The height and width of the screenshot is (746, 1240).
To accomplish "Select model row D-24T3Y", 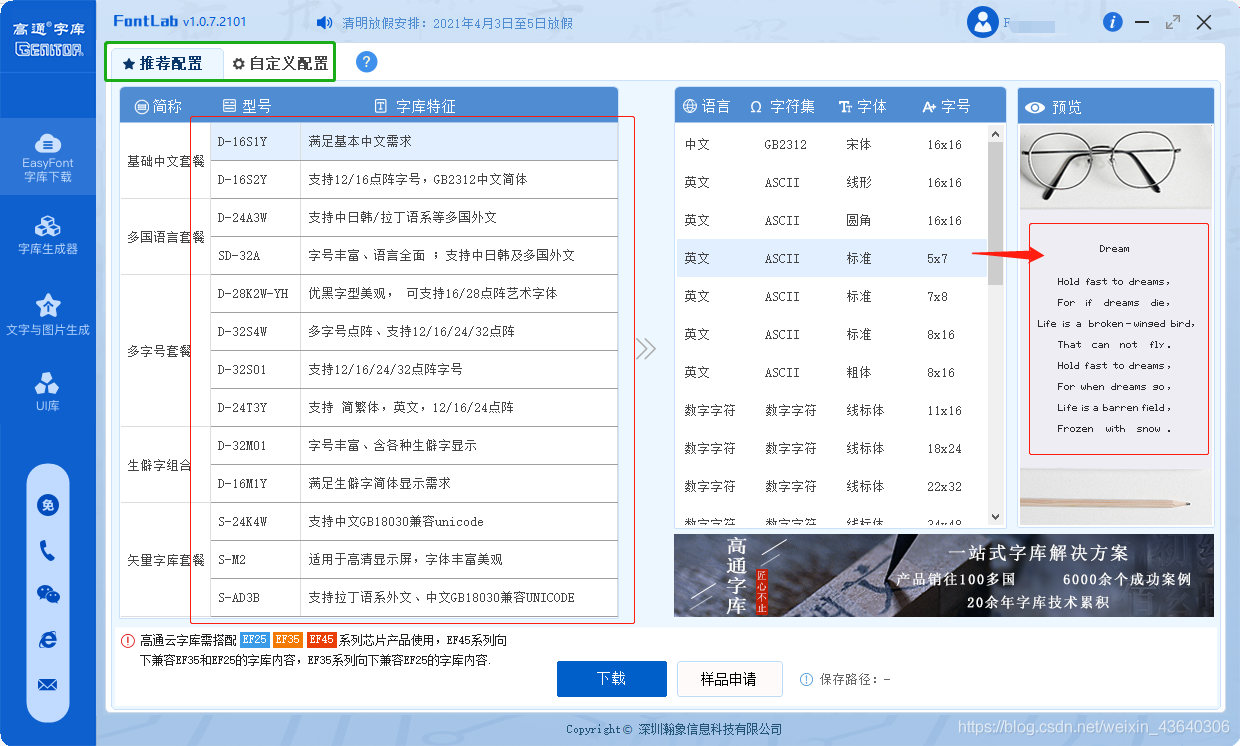I will pyautogui.click(x=414, y=408).
